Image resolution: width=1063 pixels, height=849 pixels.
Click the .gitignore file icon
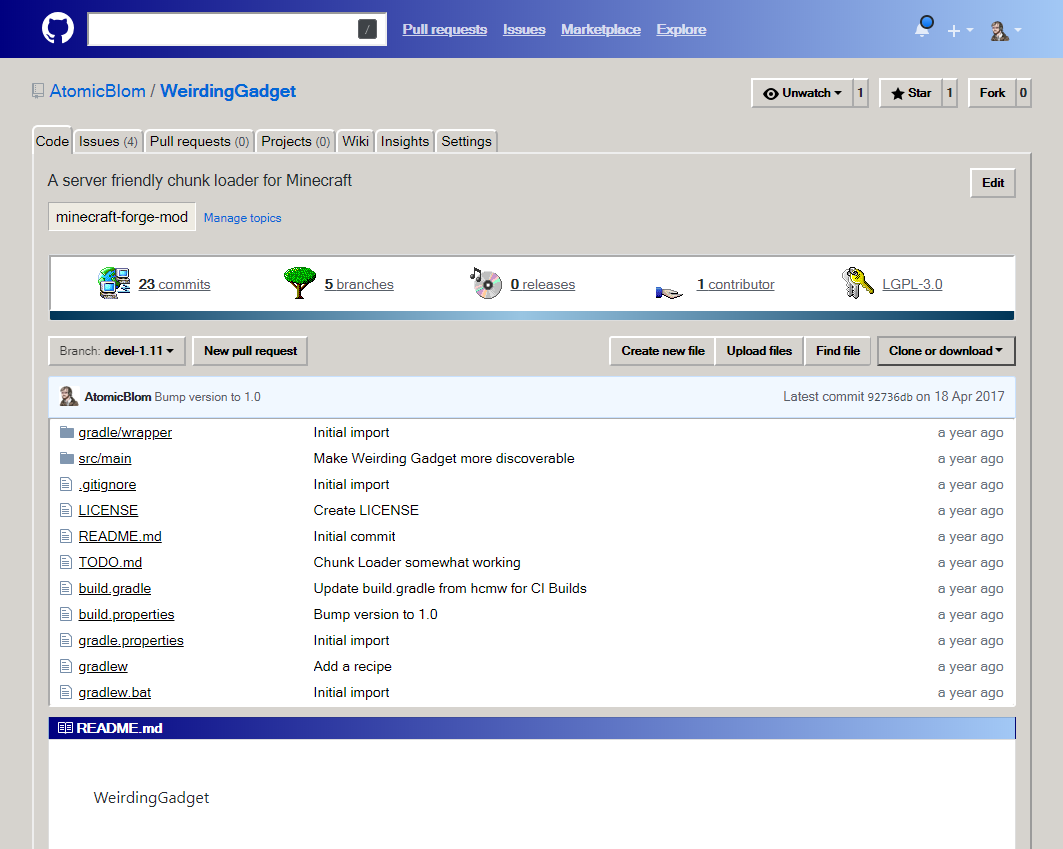(66, 484)
